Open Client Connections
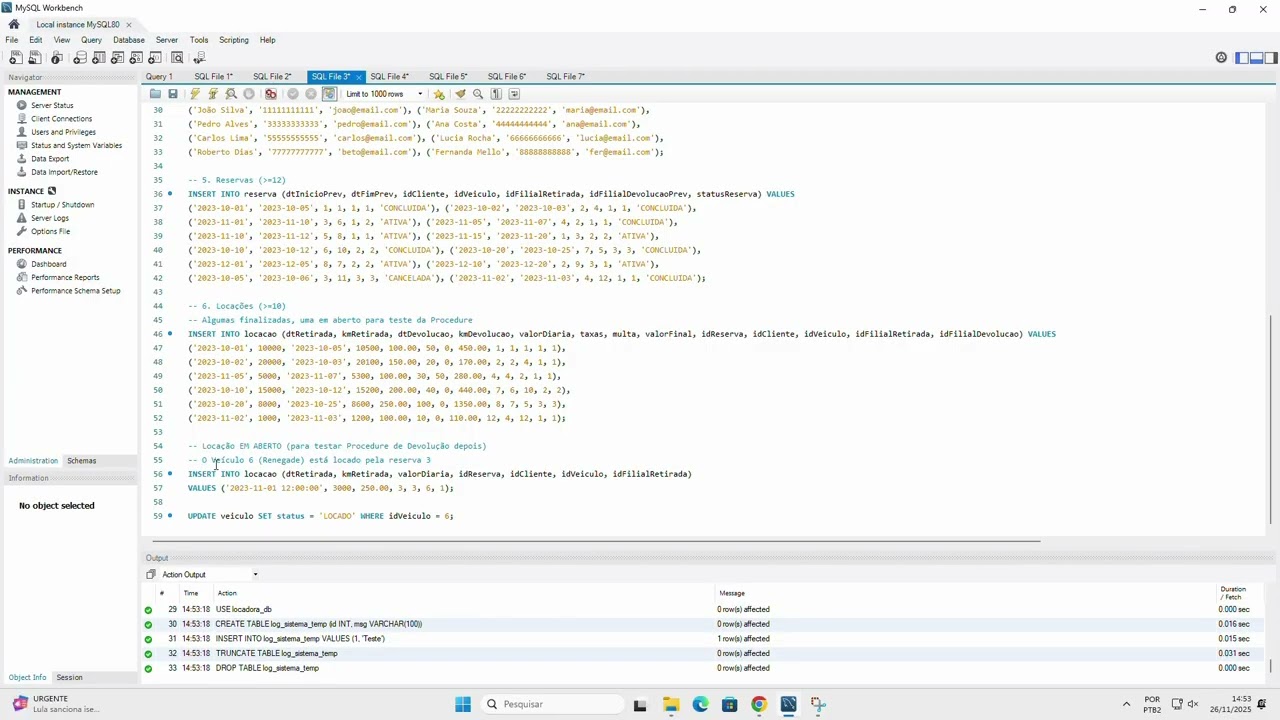 pyautogui.click(x=61, y=119)
